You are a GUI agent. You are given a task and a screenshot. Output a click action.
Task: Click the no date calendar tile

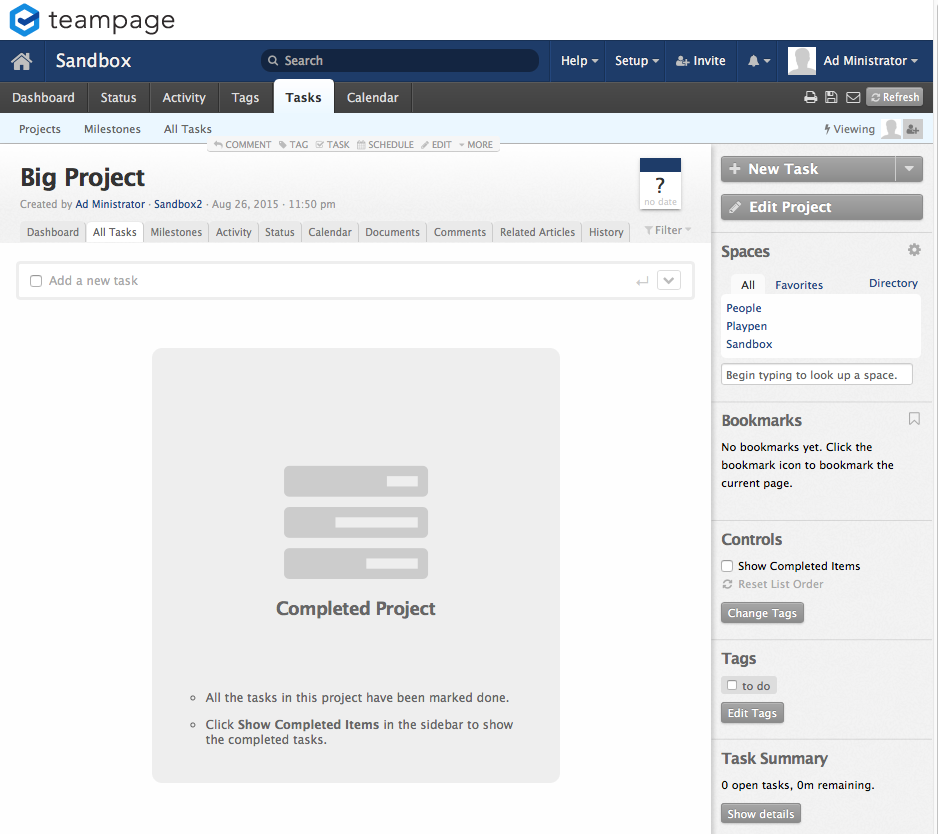click(x=660, y=184)
